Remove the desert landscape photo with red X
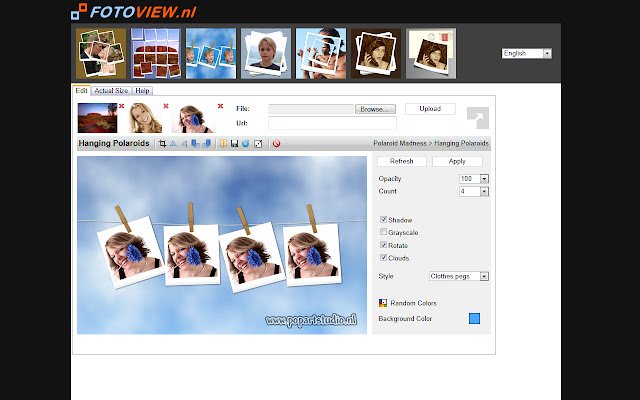This screenshot has height=400, width=640. tap(122, 106)
